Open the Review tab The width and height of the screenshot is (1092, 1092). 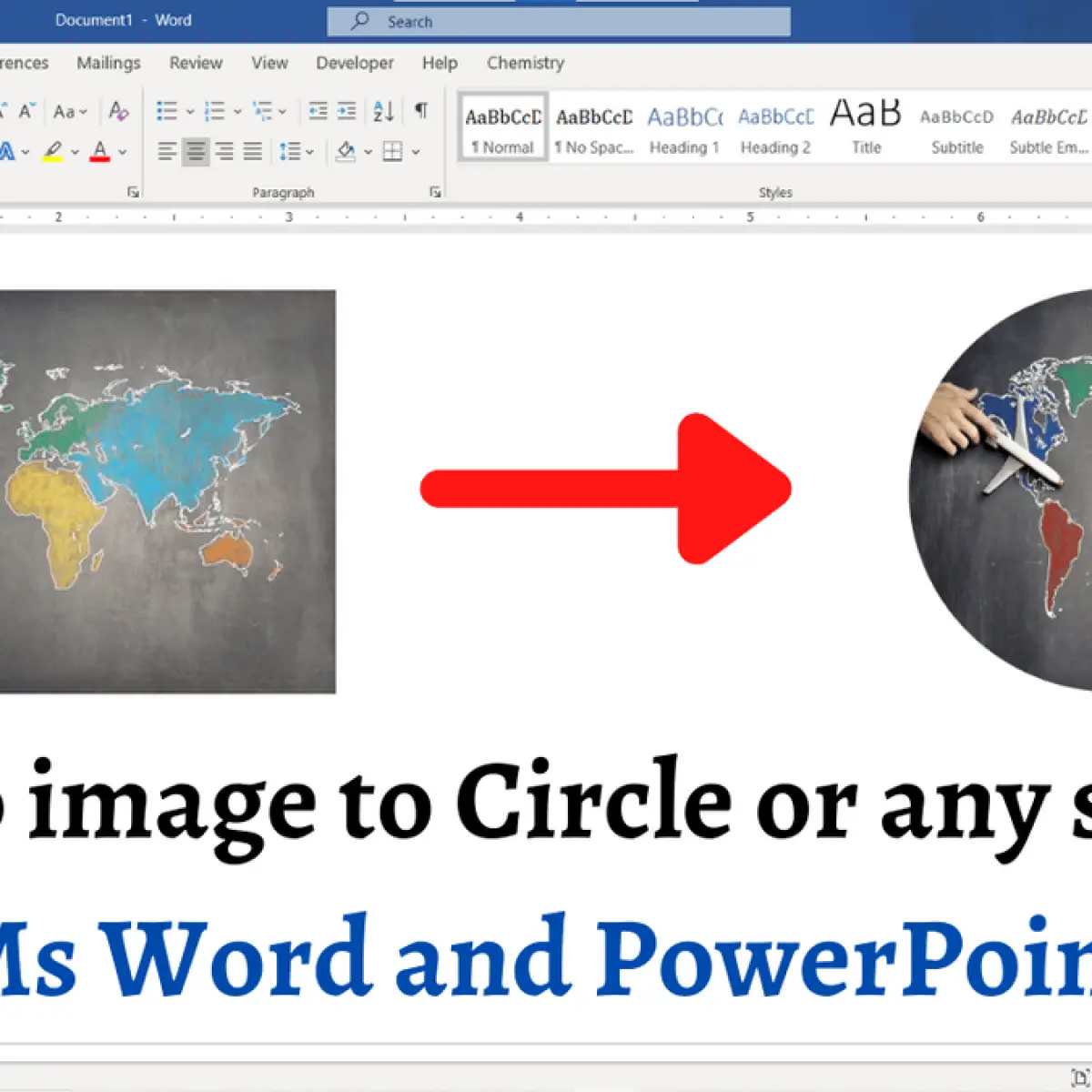pos(196,63)
